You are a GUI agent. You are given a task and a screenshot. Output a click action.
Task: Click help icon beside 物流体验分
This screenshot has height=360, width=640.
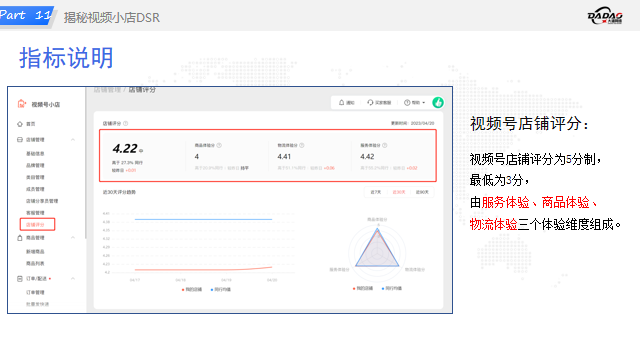302,145
